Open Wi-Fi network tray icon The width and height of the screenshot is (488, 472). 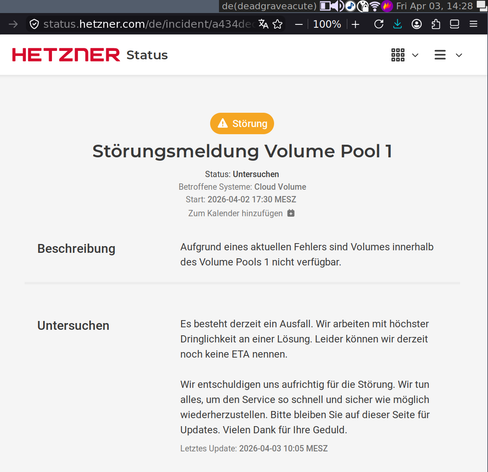pyautogui.click(x=375, y=6)
